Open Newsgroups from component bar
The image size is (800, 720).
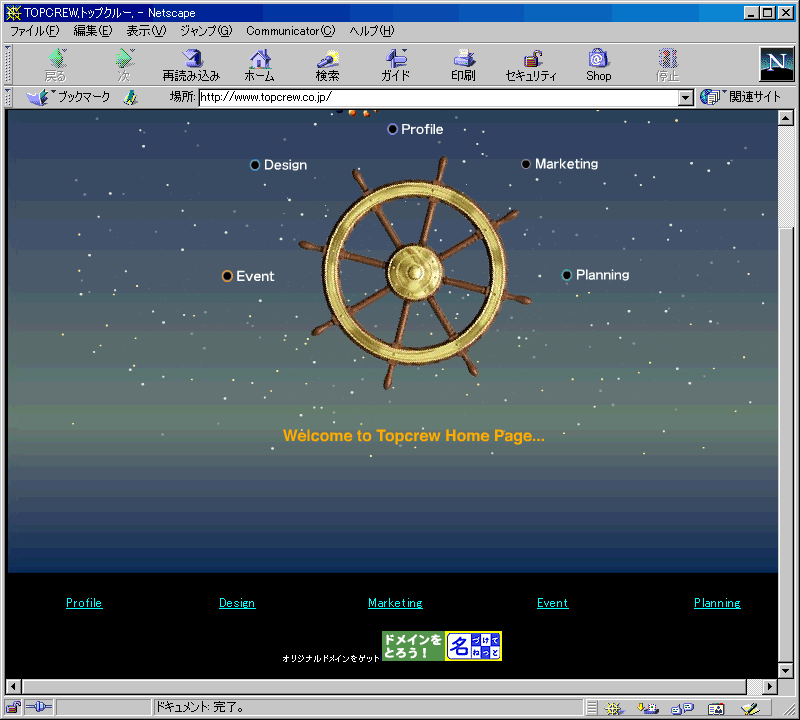click(x=682, y=708)
